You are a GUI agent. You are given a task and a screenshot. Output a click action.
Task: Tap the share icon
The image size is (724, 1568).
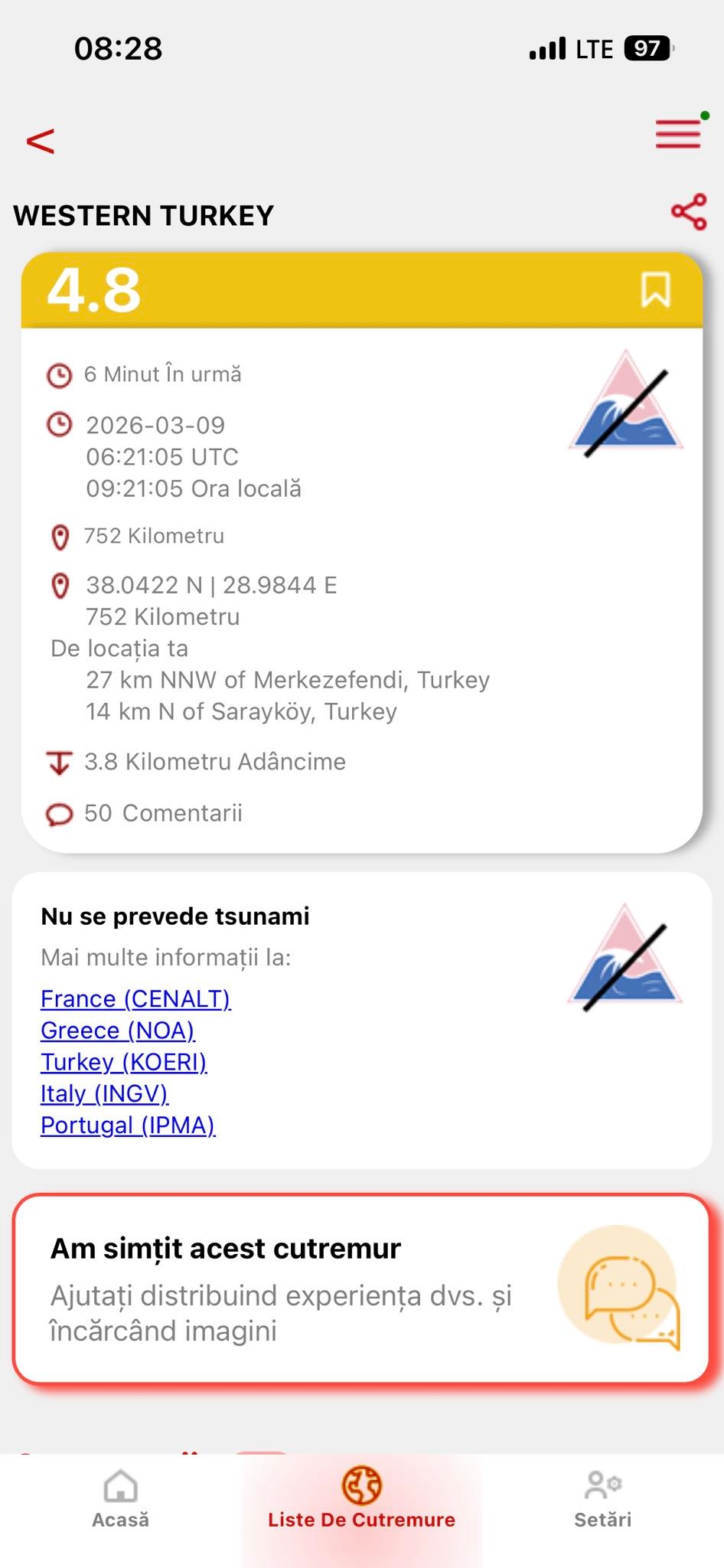coord(688,212)
